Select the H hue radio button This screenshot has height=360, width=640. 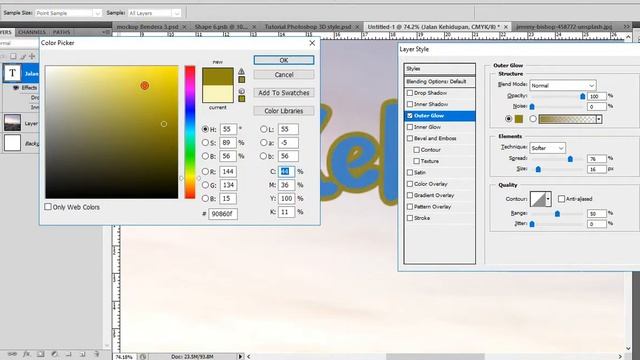tap(205, 129)
